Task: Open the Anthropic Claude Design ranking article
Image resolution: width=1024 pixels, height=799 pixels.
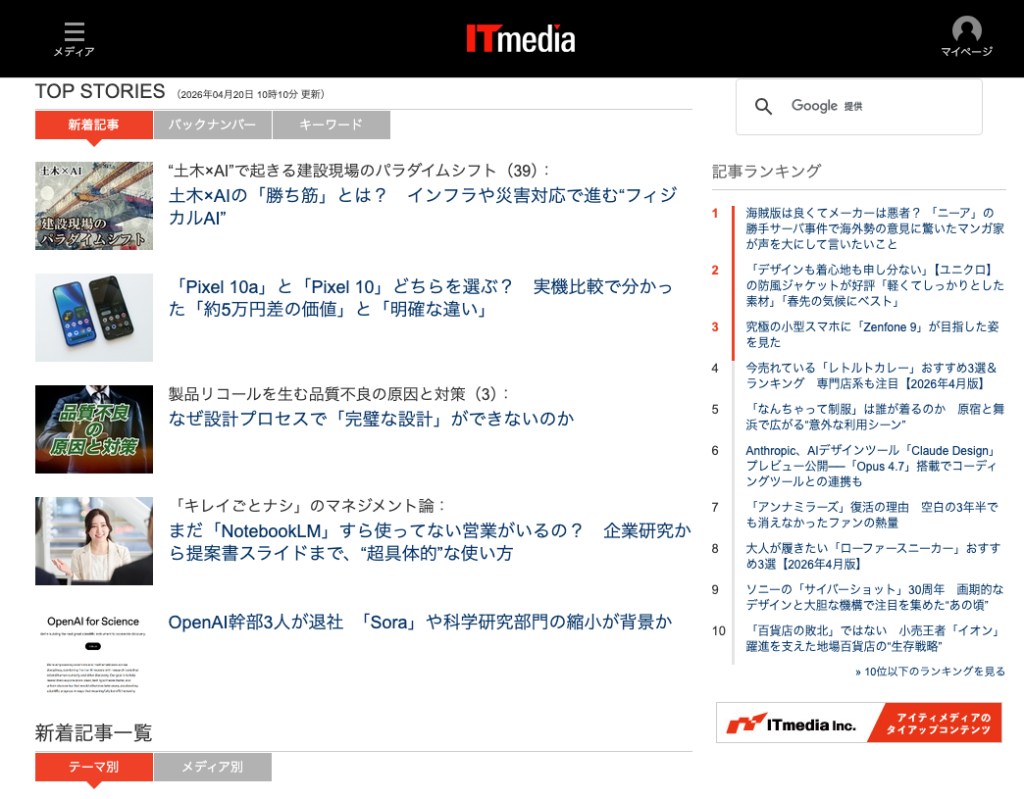Action: coord(872,466)
